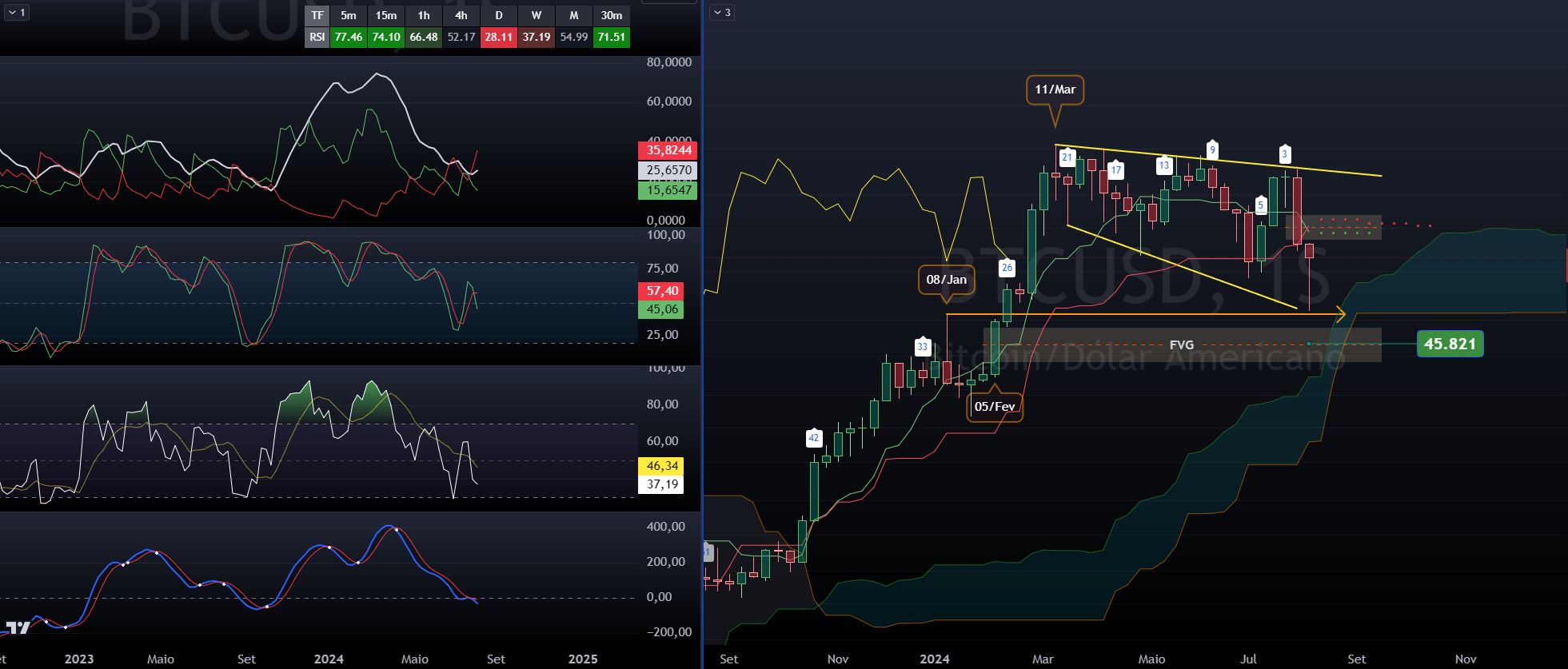This screenshot has width=1568, height=669.
Task: Click the daily RSI cell showing 28.11
Action: click(x=498, y=37)
